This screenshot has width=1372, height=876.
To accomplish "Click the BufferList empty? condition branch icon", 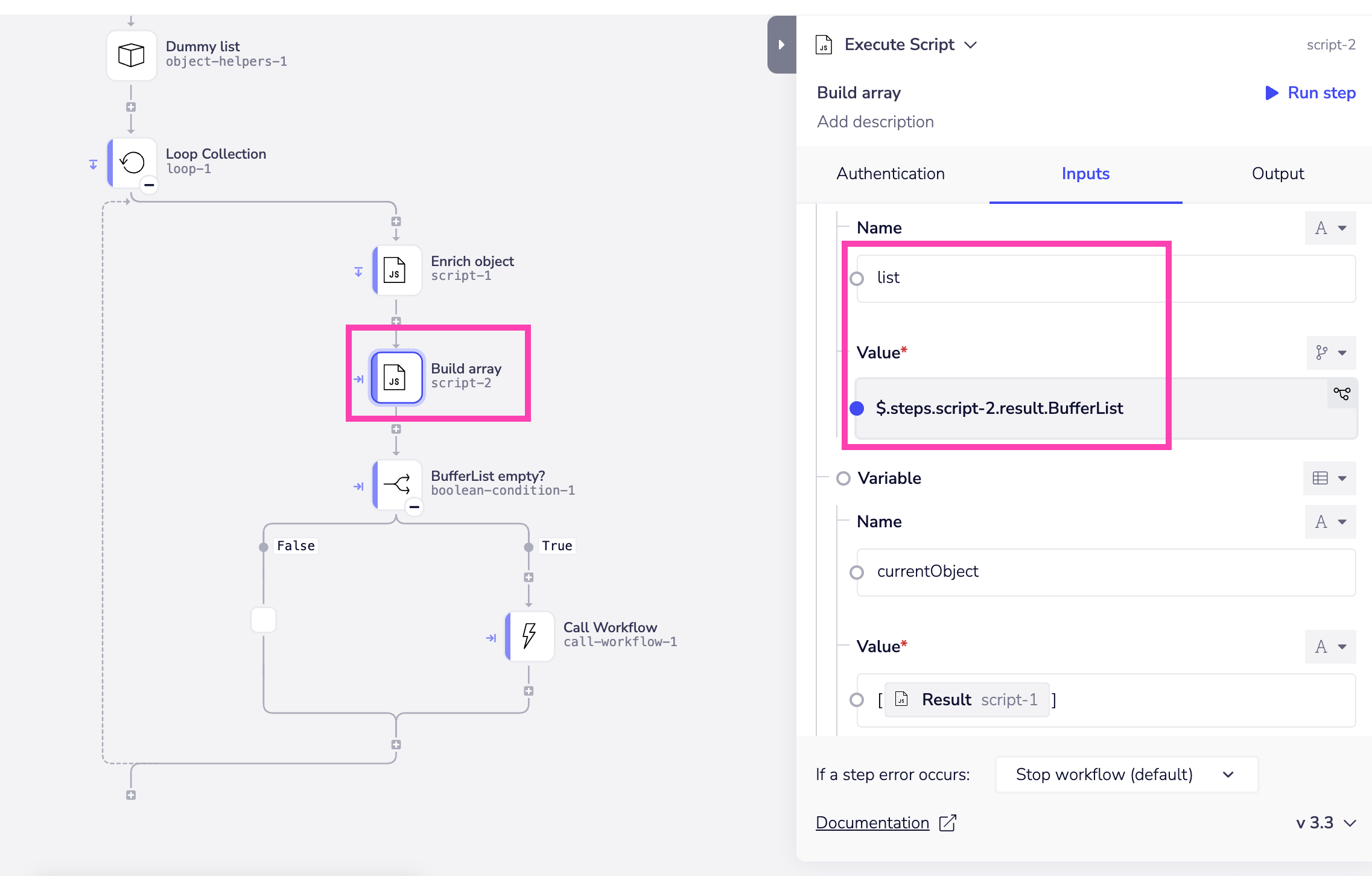I will coord(396,484).
